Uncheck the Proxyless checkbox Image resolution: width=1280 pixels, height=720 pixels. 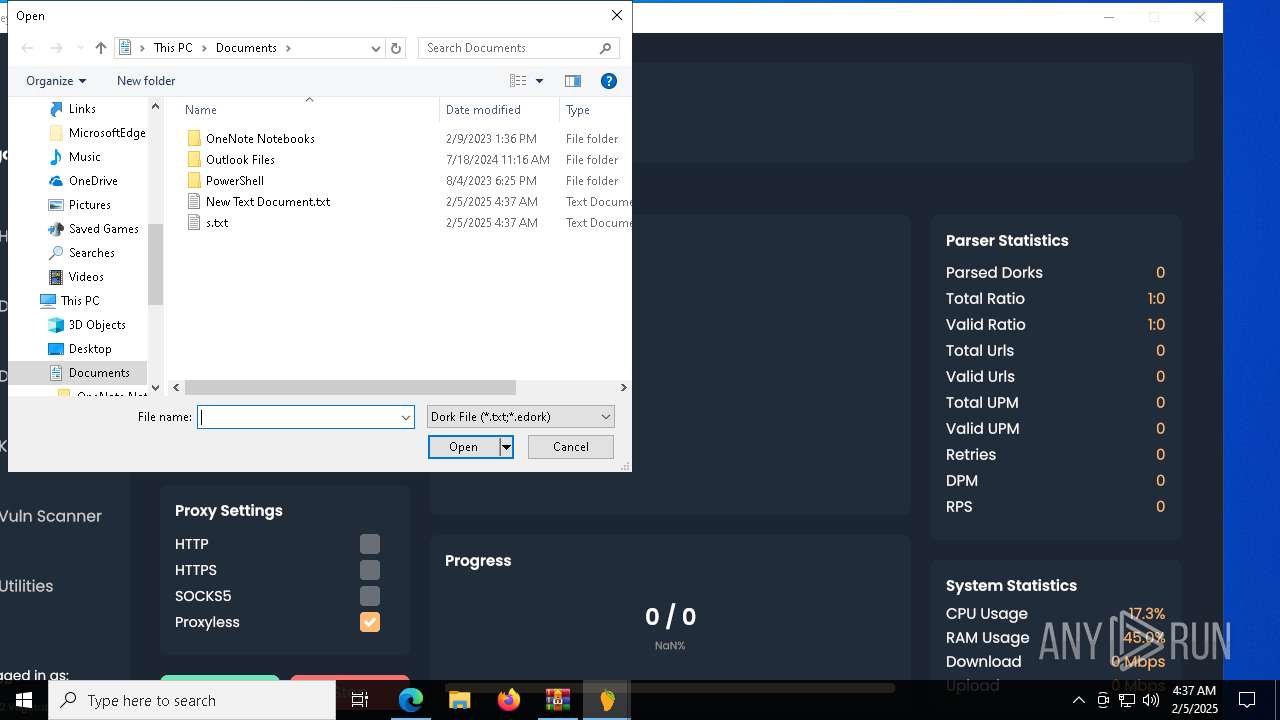pos(370,622)
